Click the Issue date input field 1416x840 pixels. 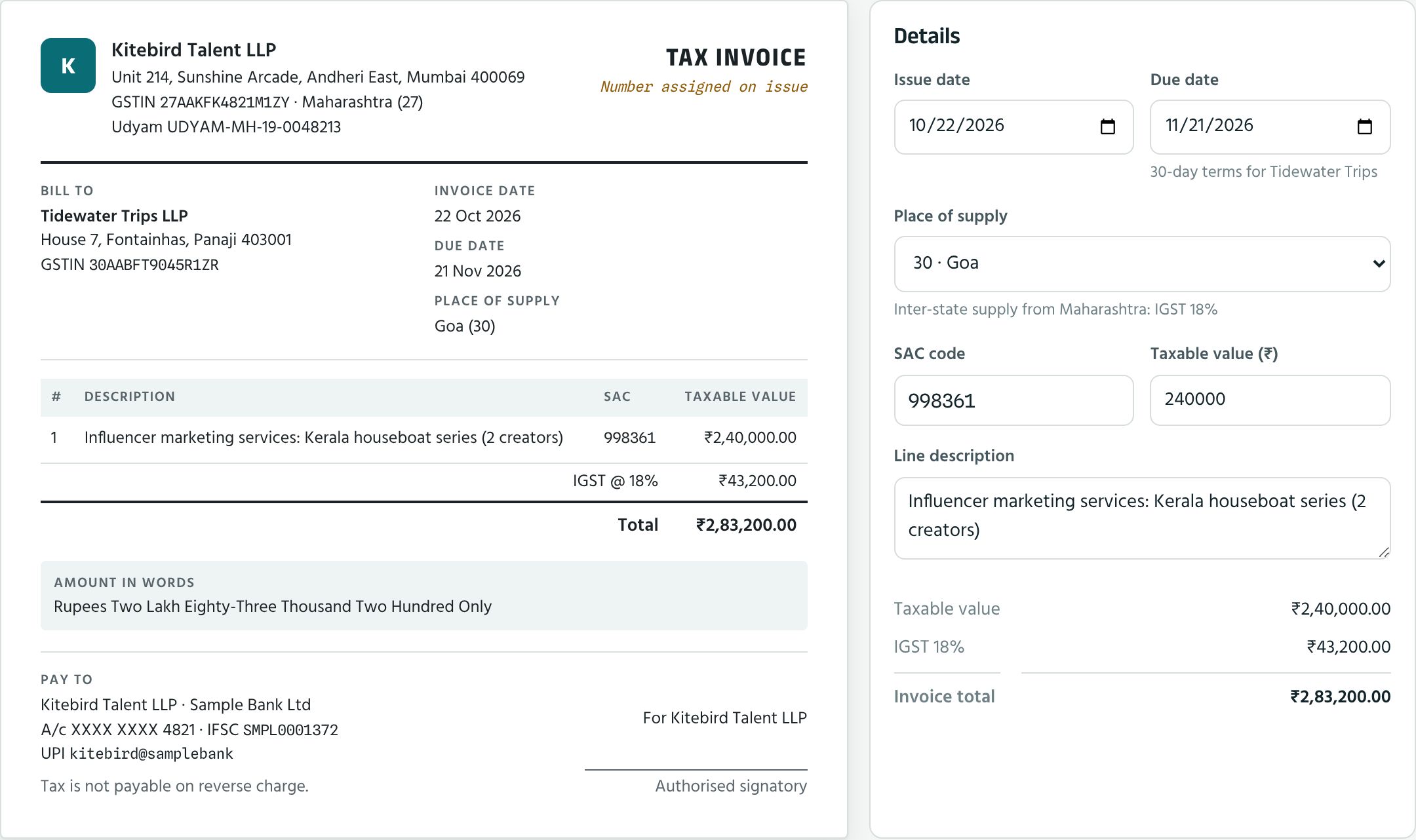coord(1013,126)
